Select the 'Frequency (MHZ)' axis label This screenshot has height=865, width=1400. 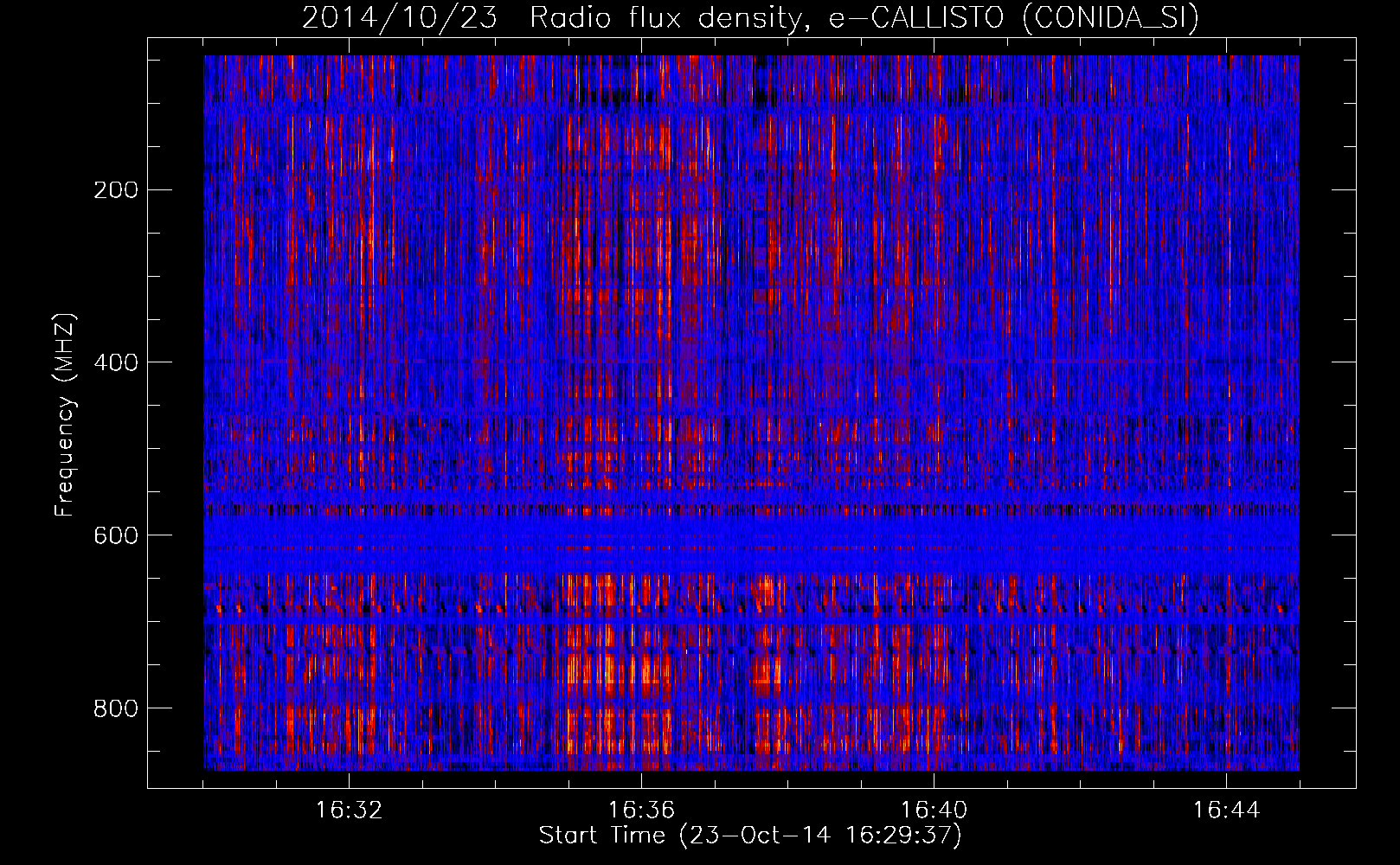65,414
